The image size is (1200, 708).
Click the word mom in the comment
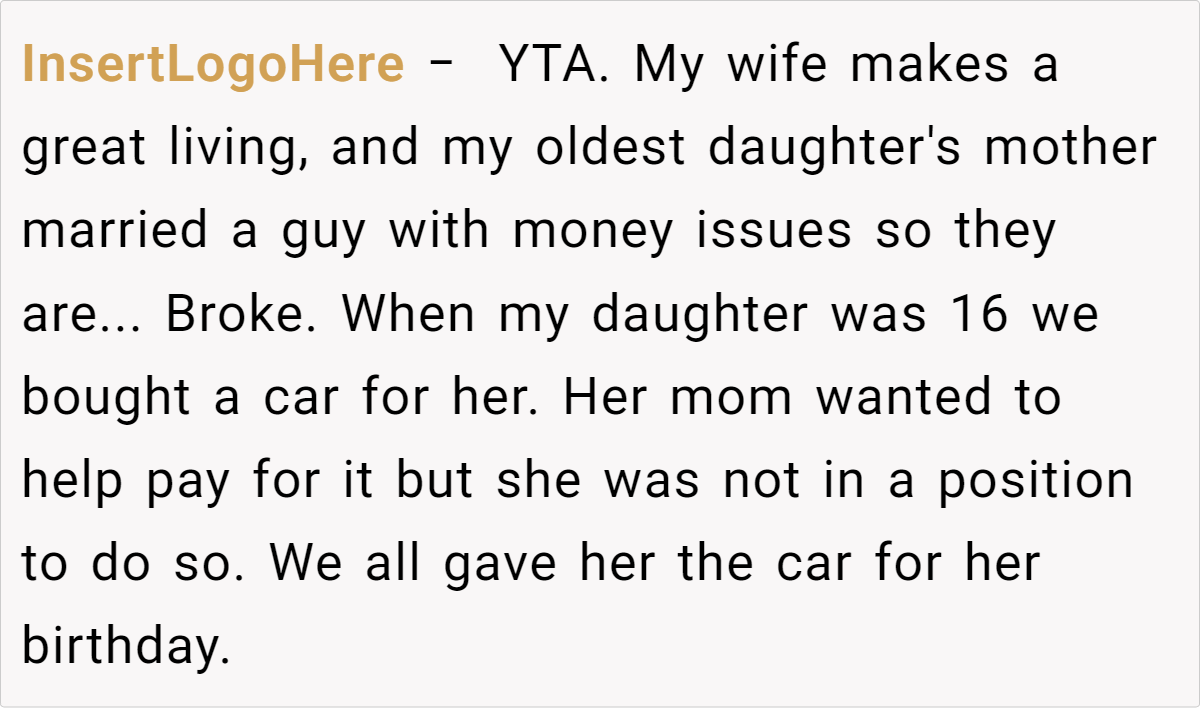(x=730, y=398)
